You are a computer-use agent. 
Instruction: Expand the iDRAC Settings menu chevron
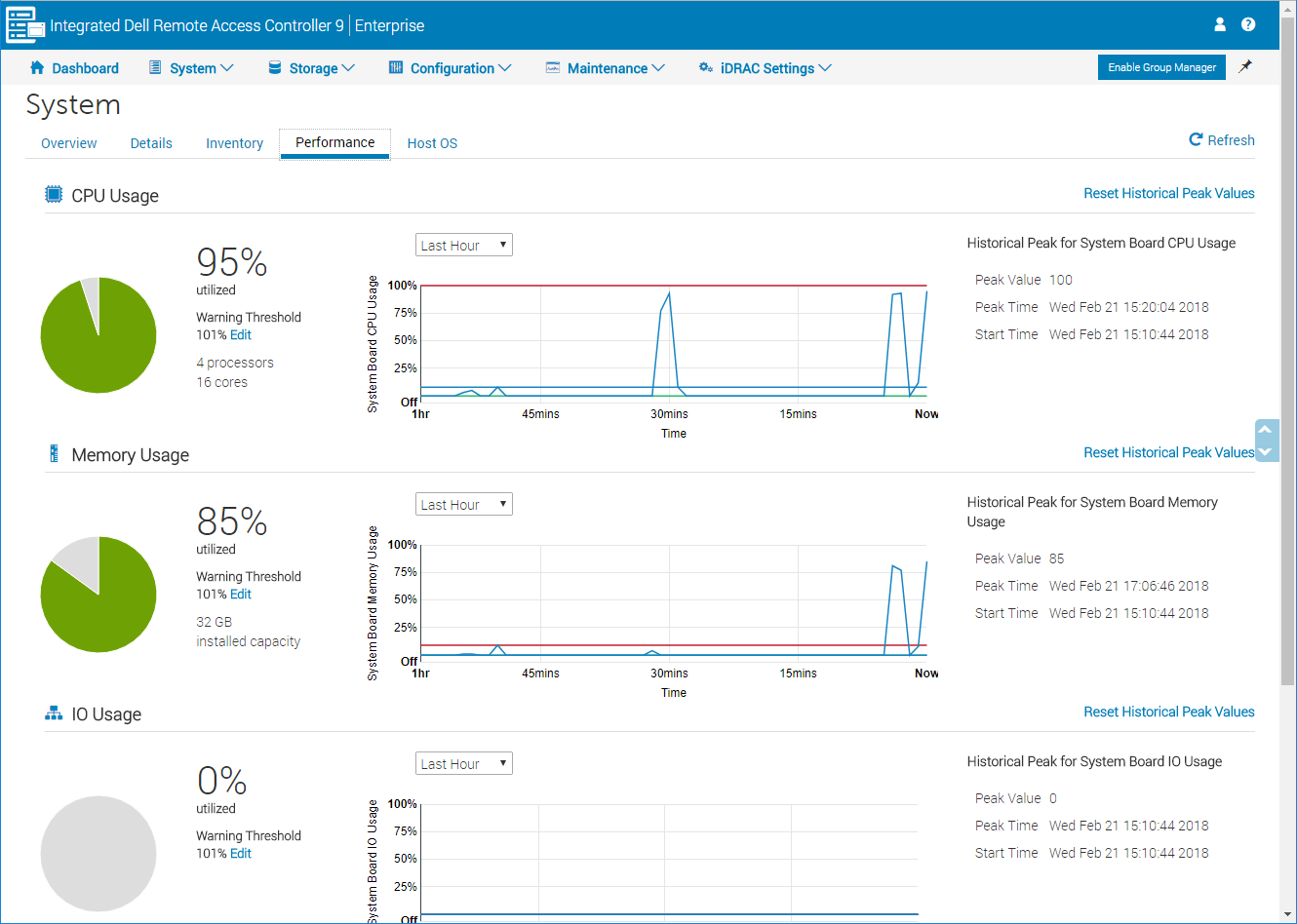pyautogui.click(x=825, y=67)
